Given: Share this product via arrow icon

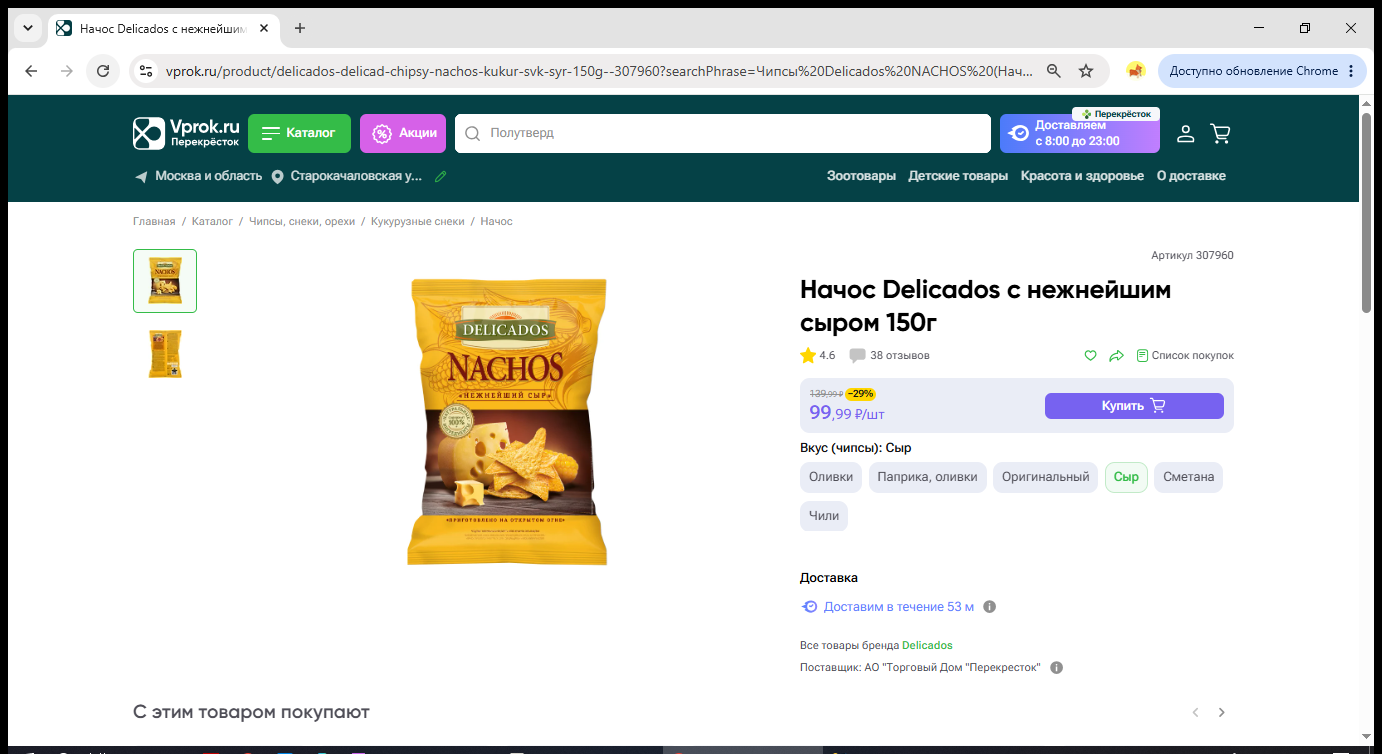Looking at the screenshot, I should 1116,356.
